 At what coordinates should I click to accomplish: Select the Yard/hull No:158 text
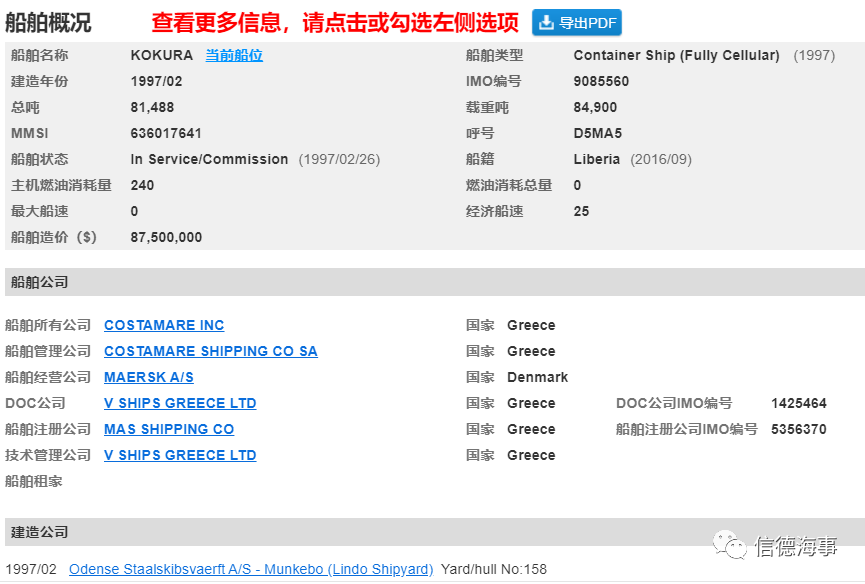click(x=494, y=569)
